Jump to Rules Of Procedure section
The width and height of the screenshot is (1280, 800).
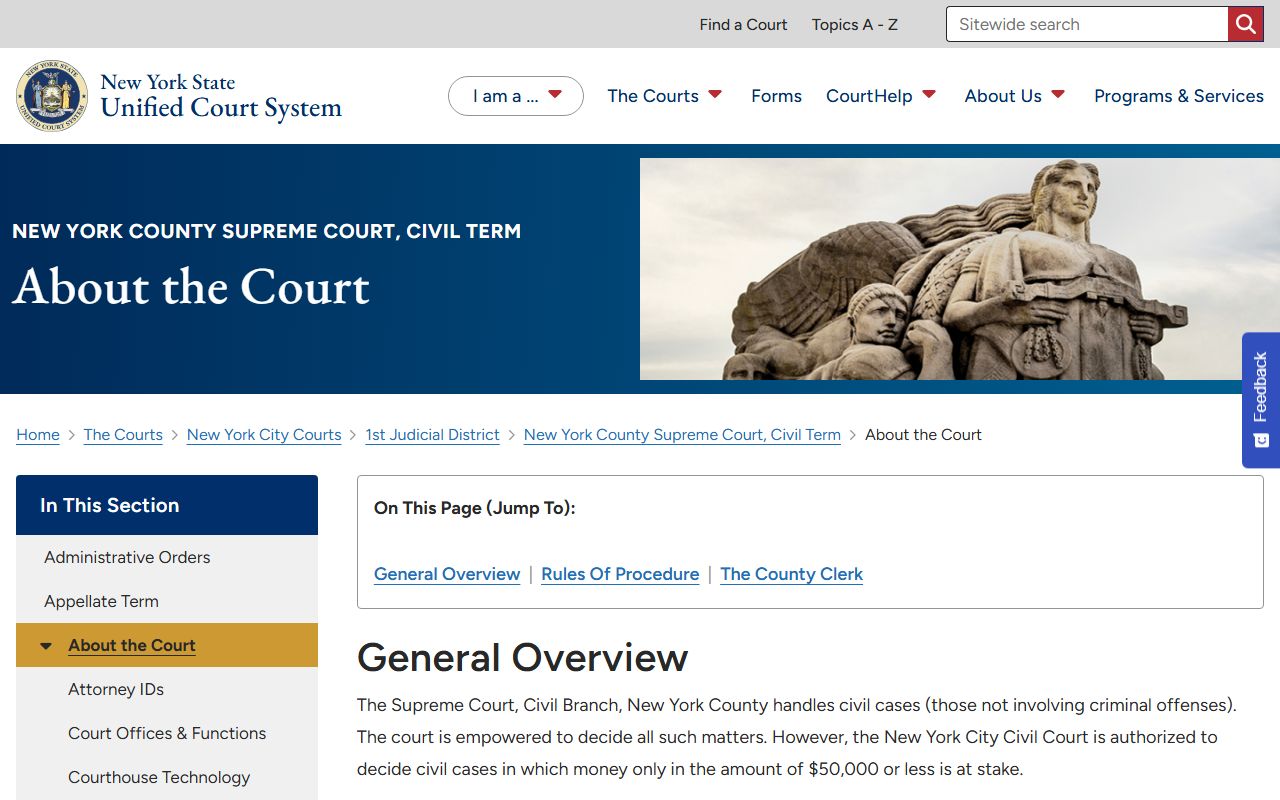click(620, 574)
